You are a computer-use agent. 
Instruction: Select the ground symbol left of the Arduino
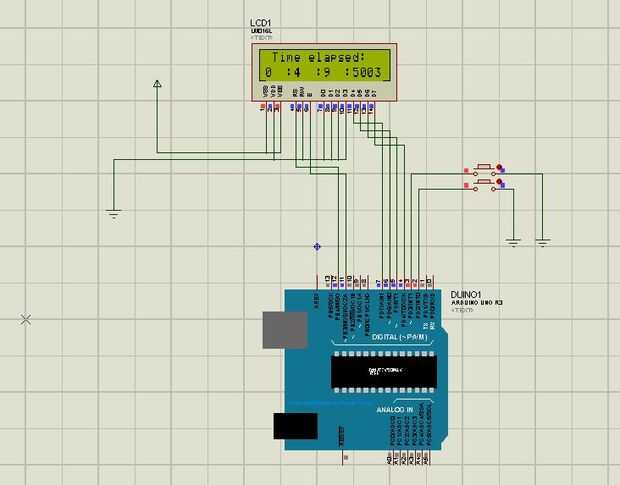[114, 214]
